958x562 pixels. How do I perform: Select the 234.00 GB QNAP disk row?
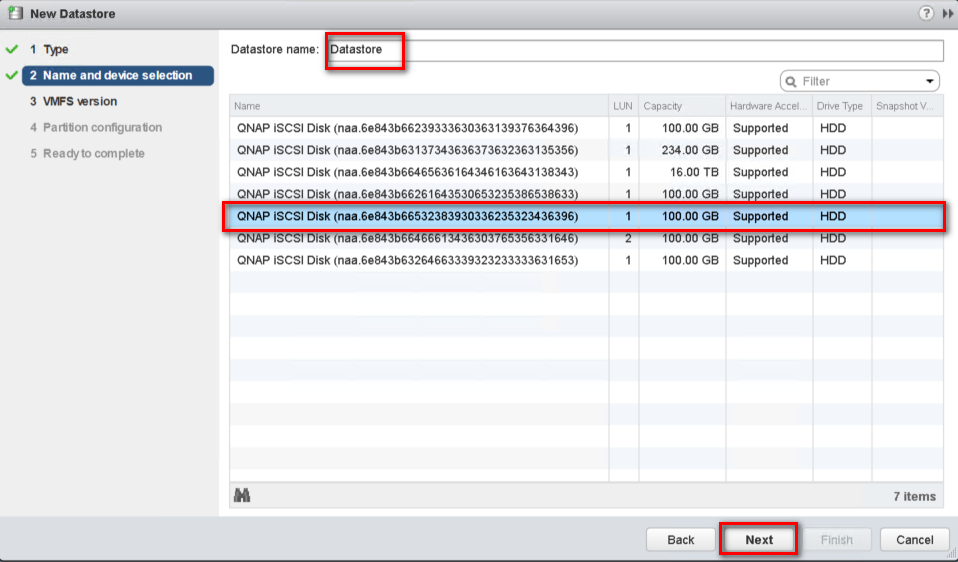586,150
